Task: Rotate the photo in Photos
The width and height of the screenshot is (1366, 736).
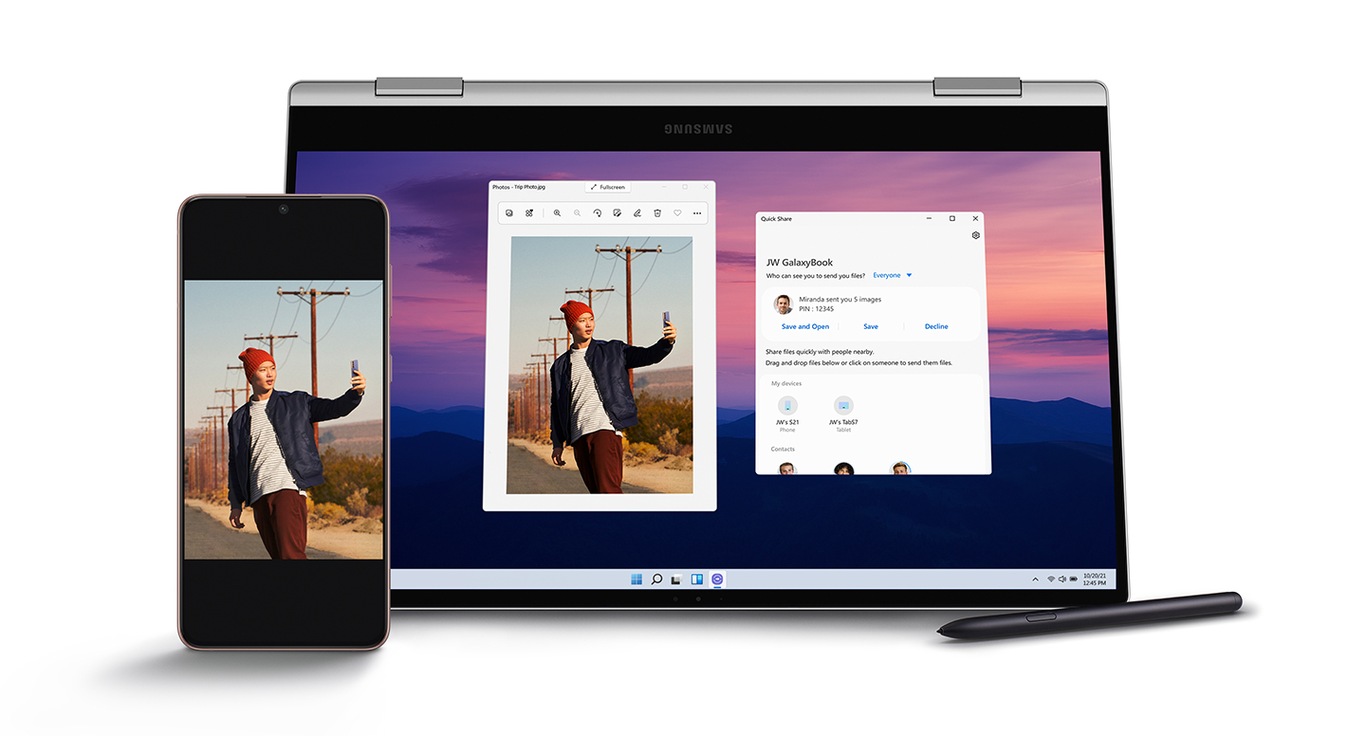Action: (597, 213)
